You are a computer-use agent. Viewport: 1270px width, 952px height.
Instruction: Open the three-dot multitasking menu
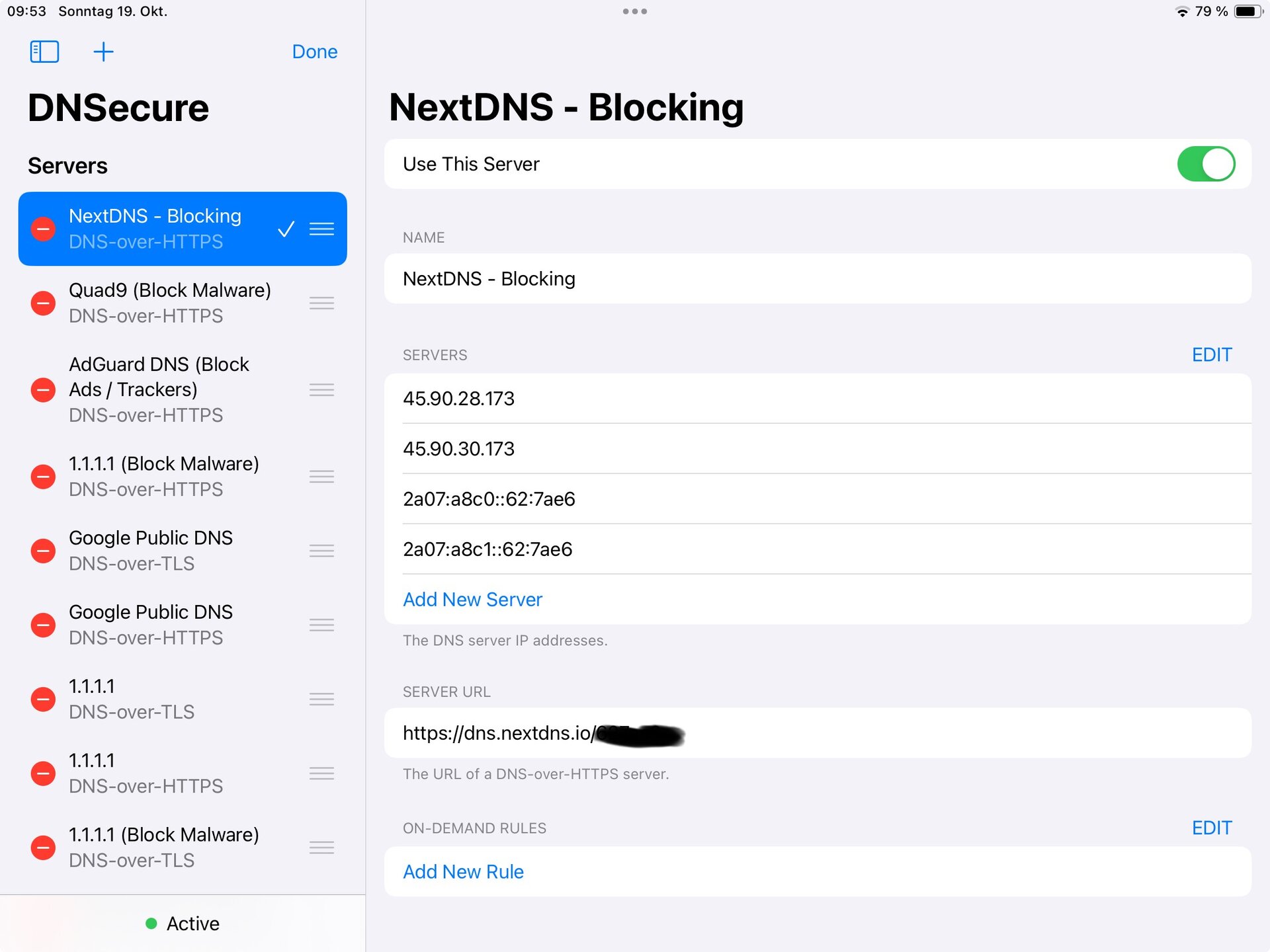[634, 11]
